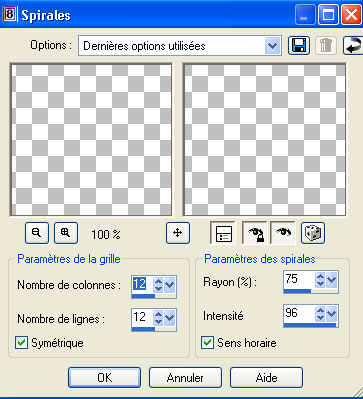Image resolution: width=363 pixels, height=399 pixels.
Task: Uncheck the Sens horaire checkbox
Action: click(x=208, y=343)
